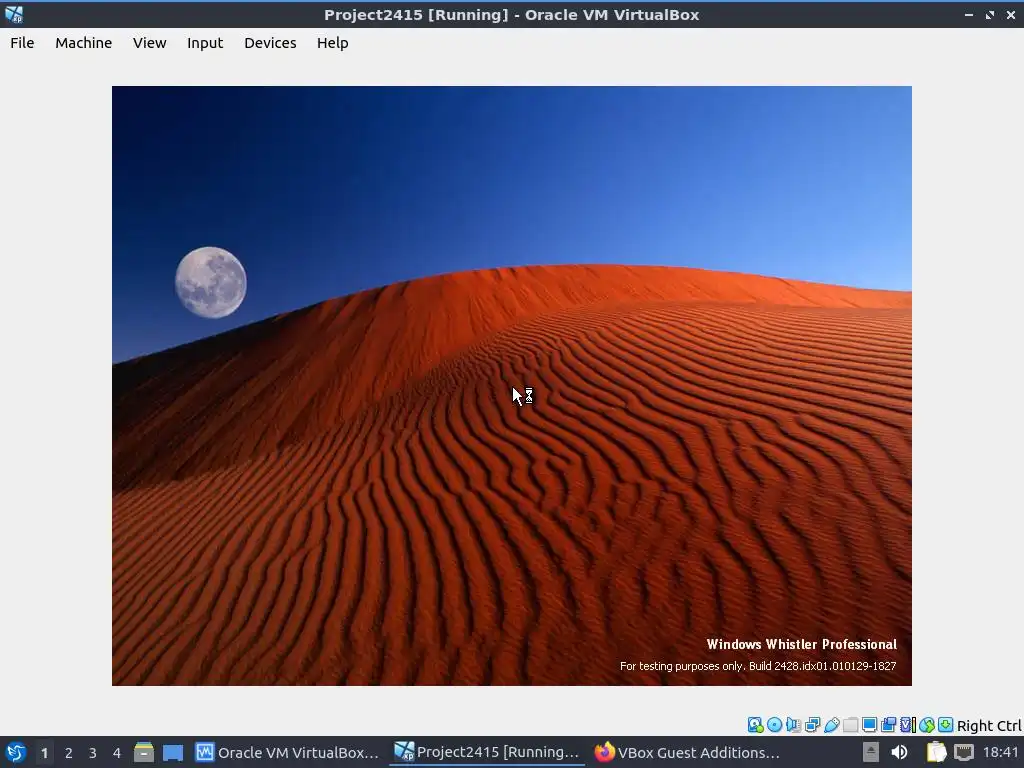
Task: Open the Devices menu
Action: click(270, 43)
